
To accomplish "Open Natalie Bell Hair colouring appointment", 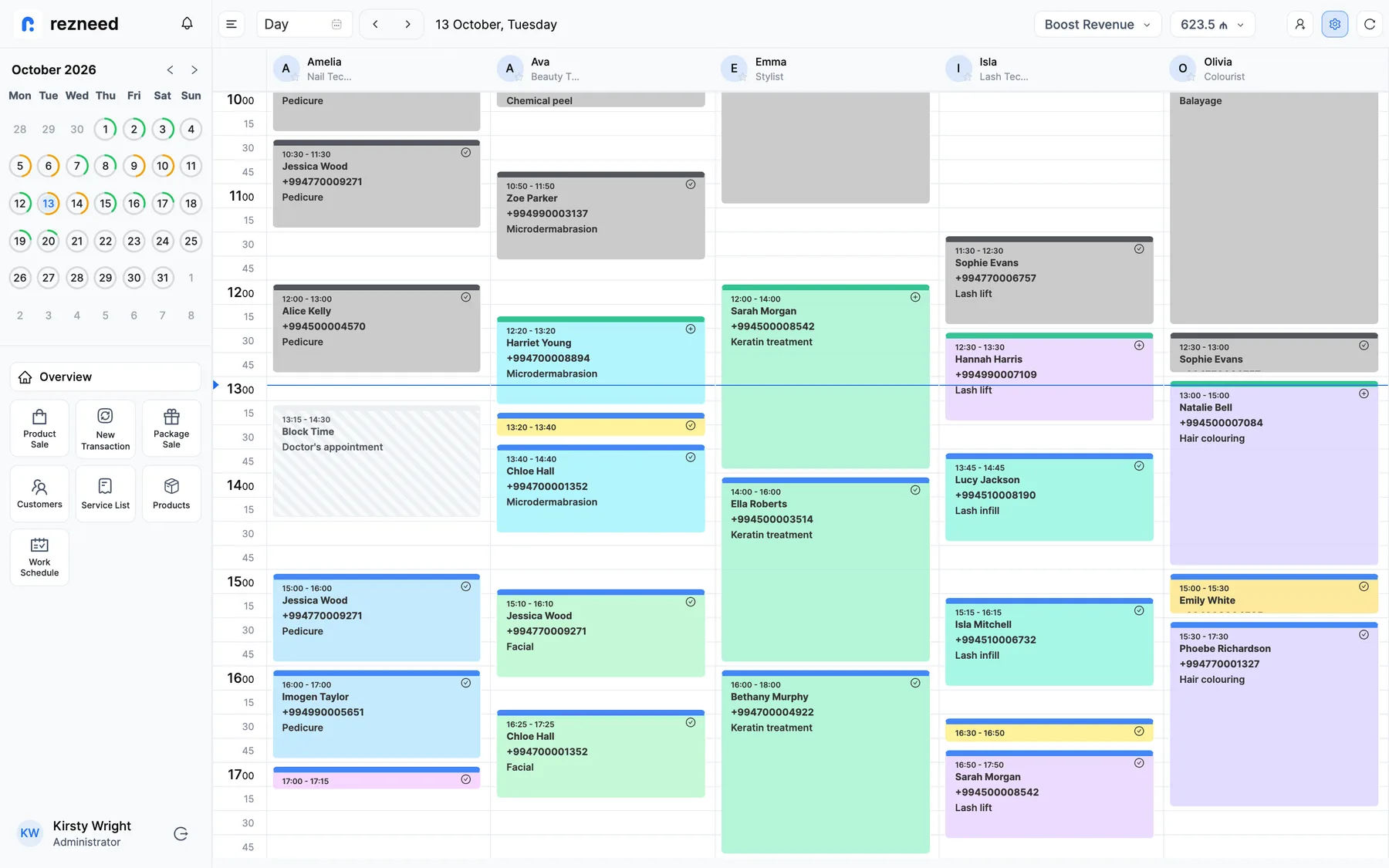I will tap(1274, 473).
